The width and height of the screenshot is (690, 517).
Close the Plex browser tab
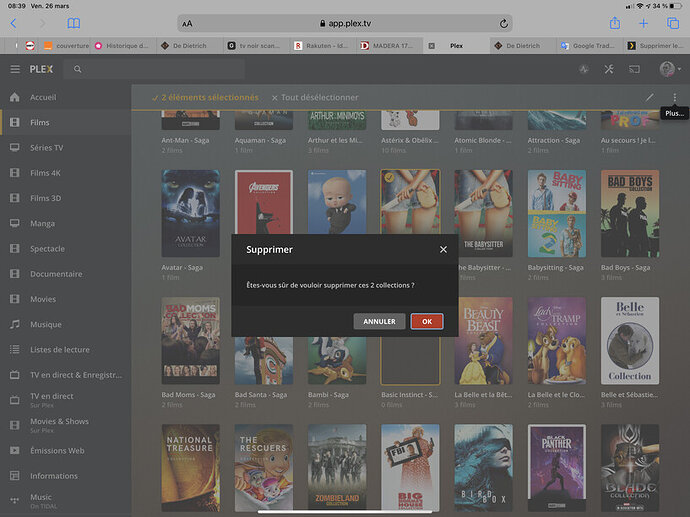[432, 46]
